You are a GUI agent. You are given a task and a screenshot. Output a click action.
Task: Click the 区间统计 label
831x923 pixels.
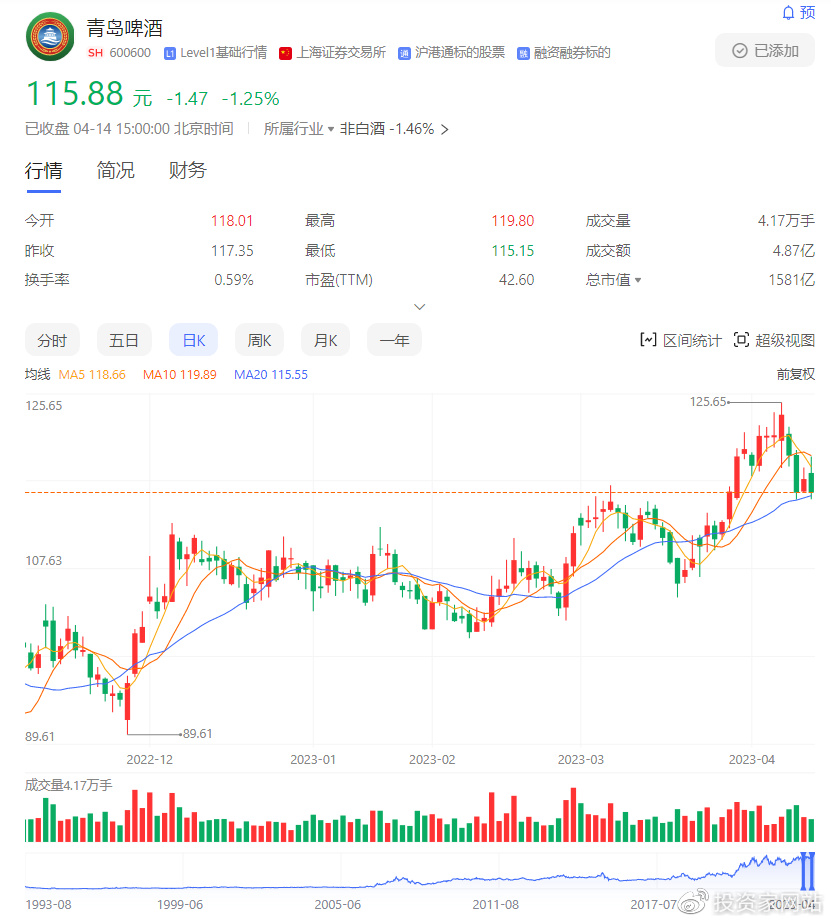[x=692, y=340]
